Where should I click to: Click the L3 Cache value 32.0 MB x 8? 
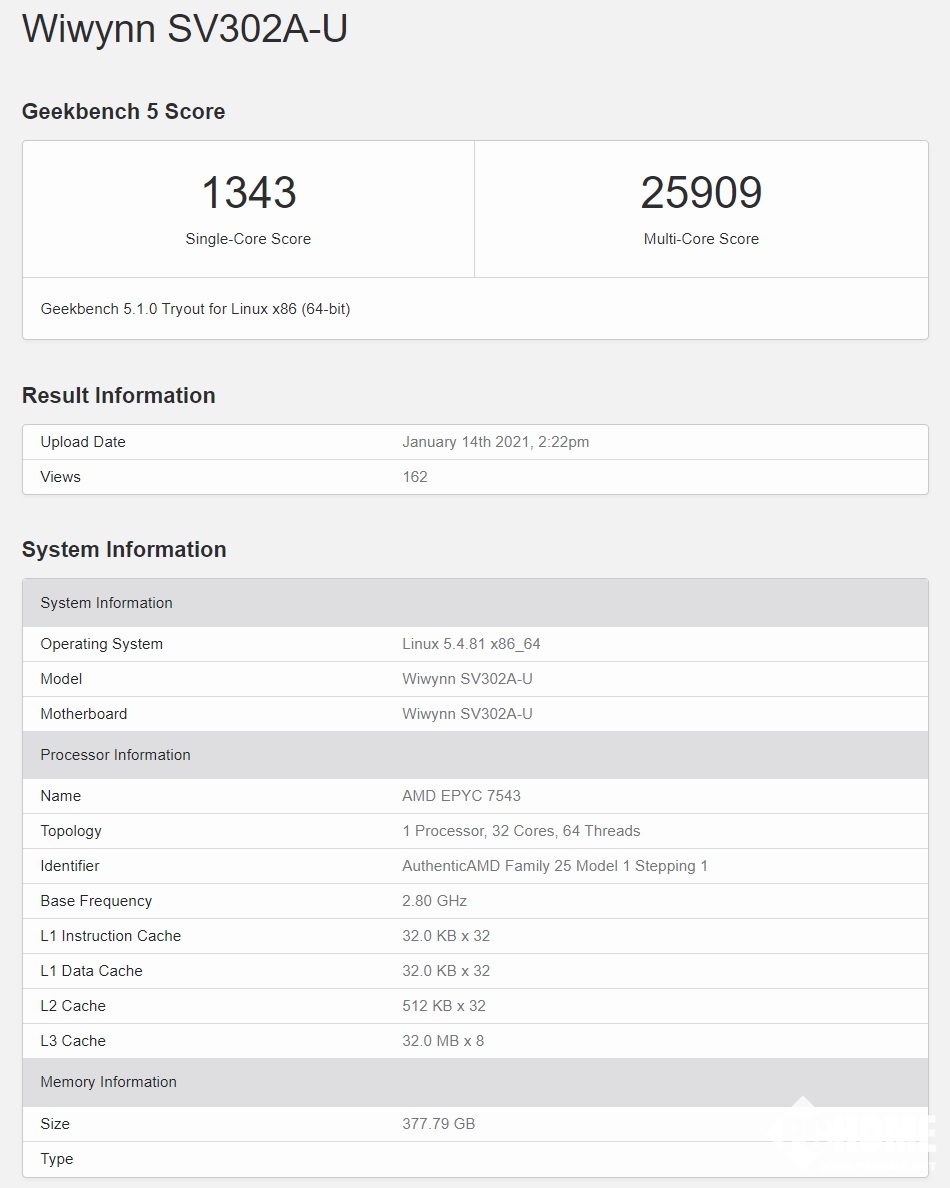443,1041
